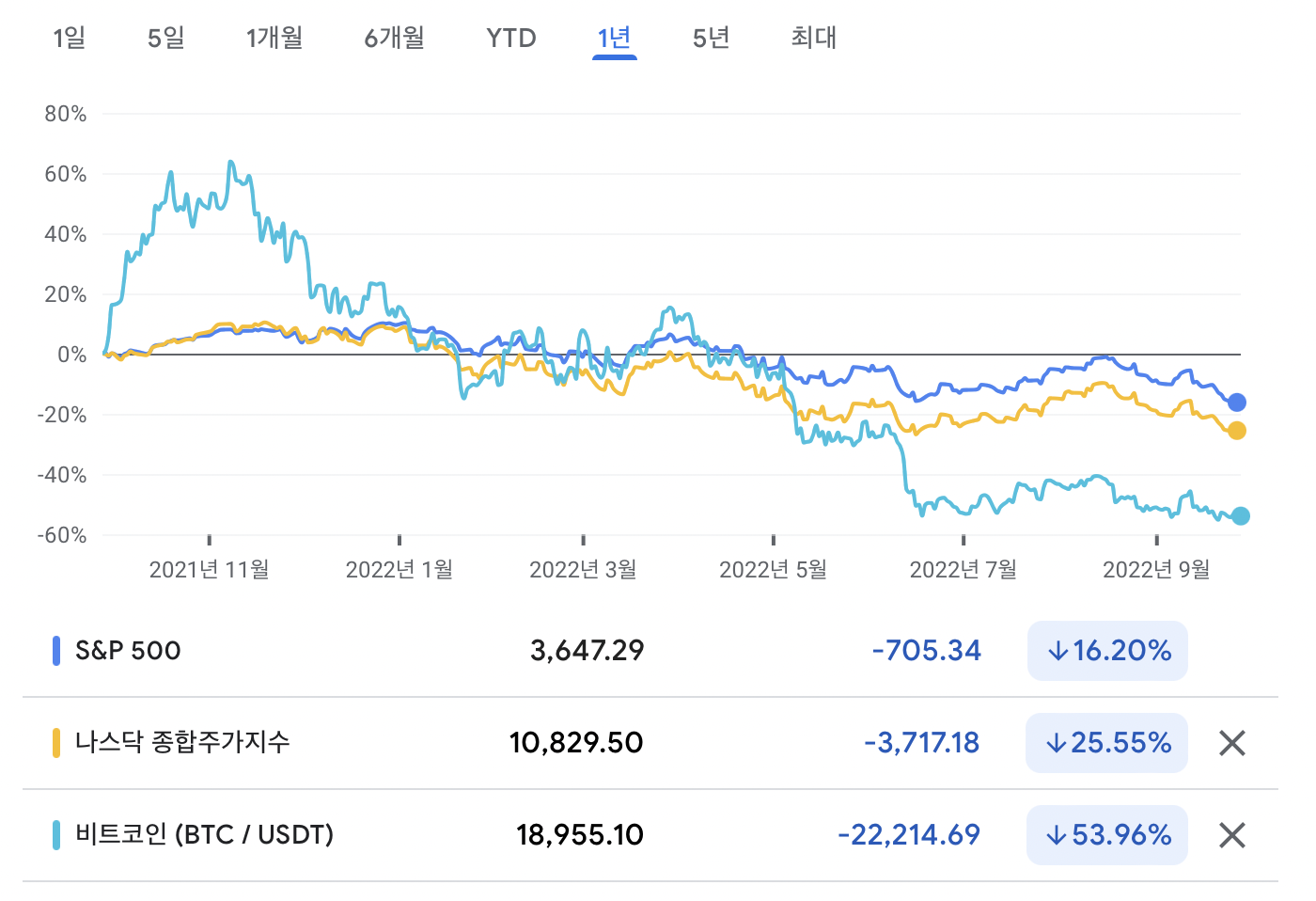The image size is (1316, 901).
Task: Click the 2022년 5월 axis label
Action: [774, 569]
